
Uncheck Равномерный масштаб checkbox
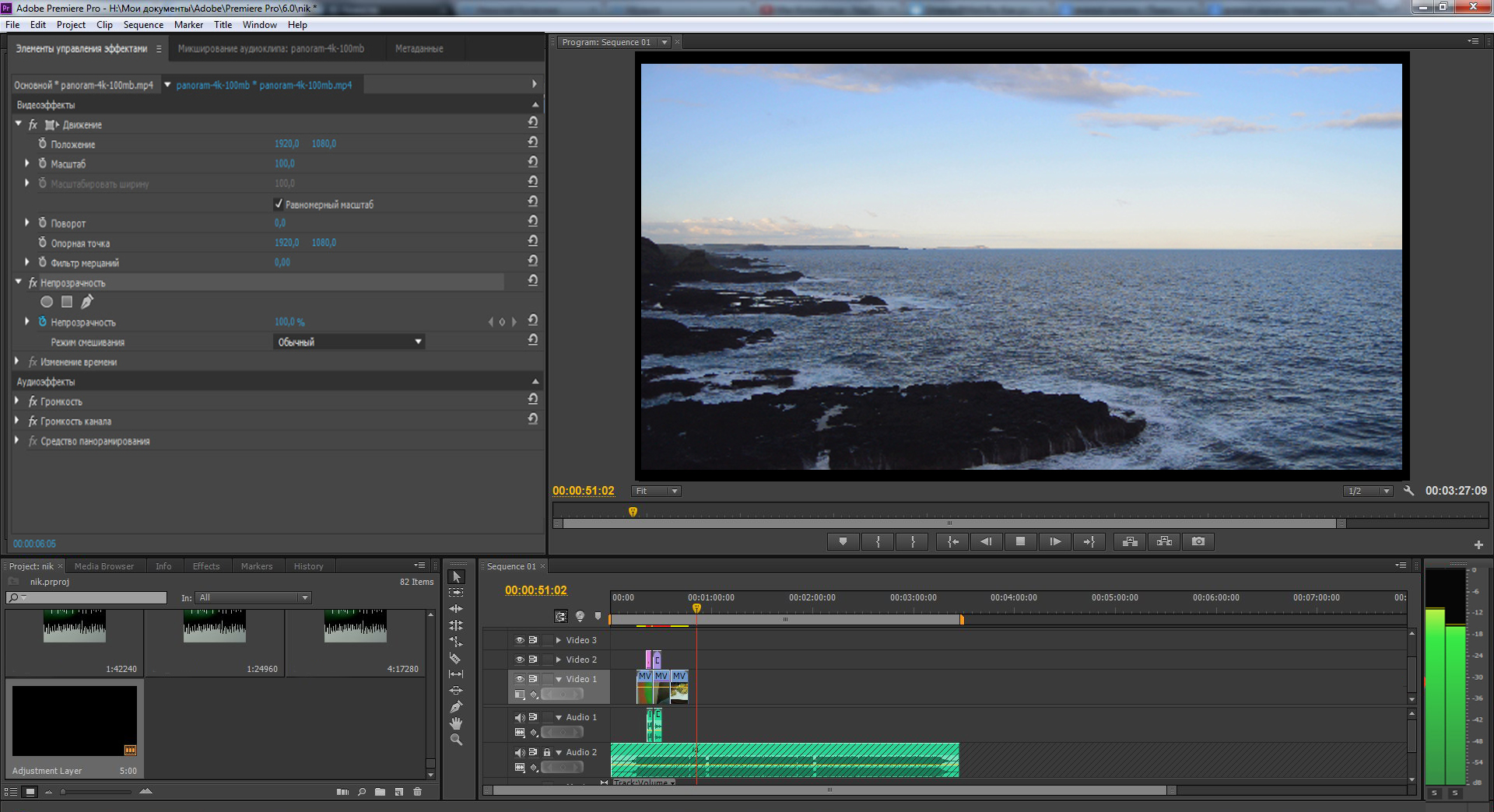coord(279,204)
